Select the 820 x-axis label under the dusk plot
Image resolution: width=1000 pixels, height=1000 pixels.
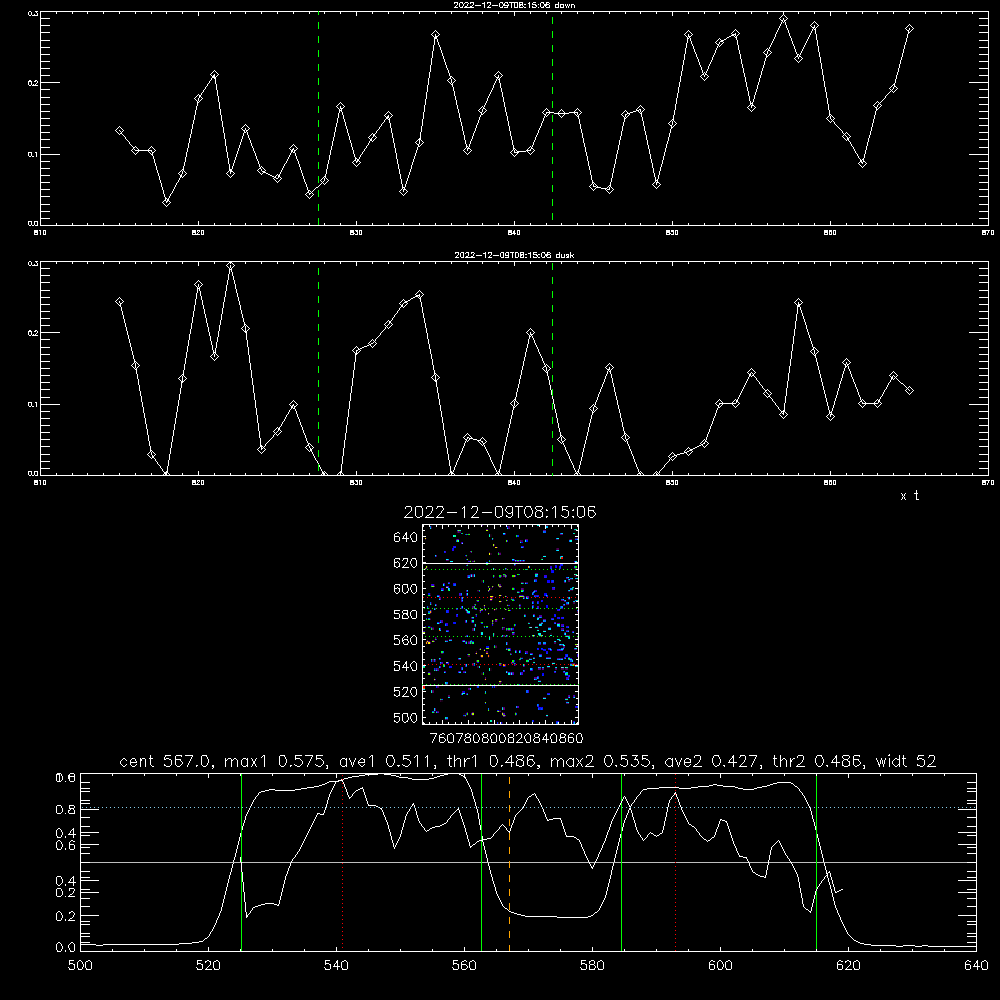198,483
